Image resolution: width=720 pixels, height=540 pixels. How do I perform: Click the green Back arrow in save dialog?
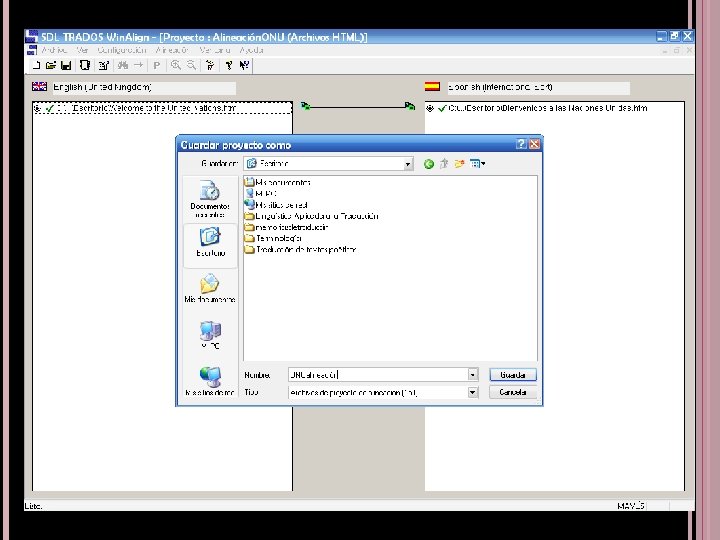(x=429, y=164)
